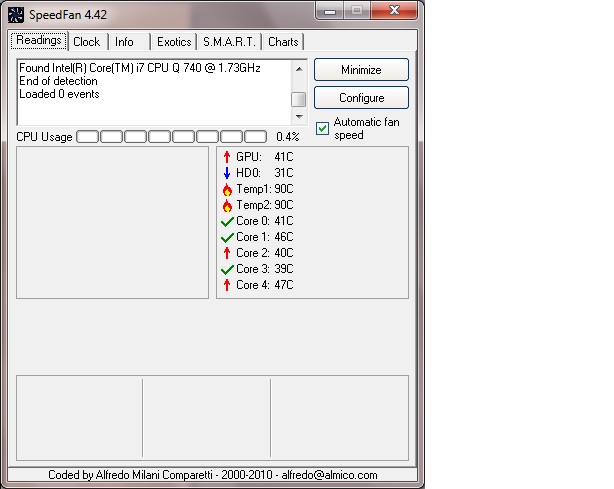Click the blue down arrow beside HD0
614x489 pixels.
click(x=227, y=173)
